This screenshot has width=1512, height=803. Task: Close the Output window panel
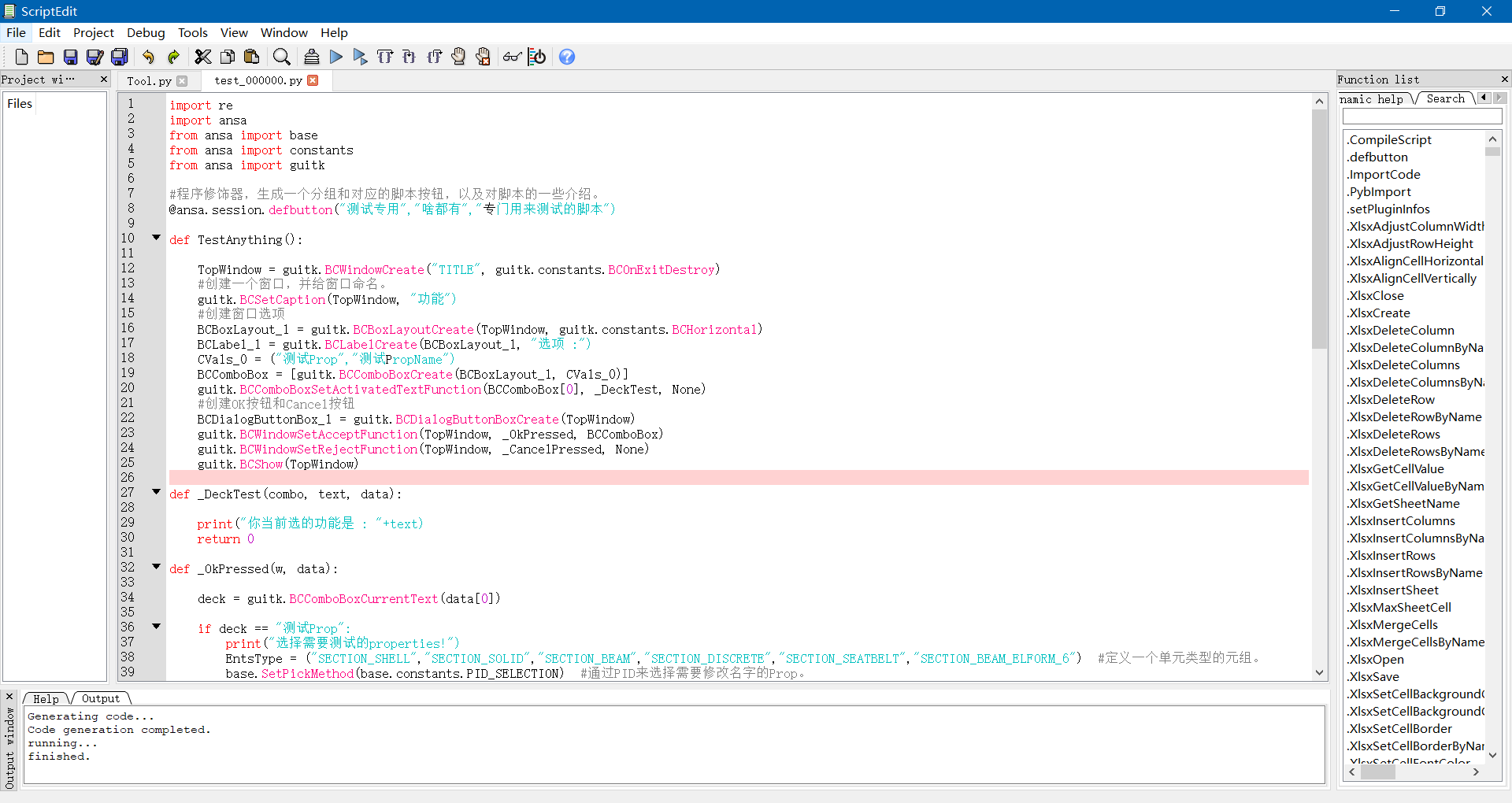pos(9,697)
